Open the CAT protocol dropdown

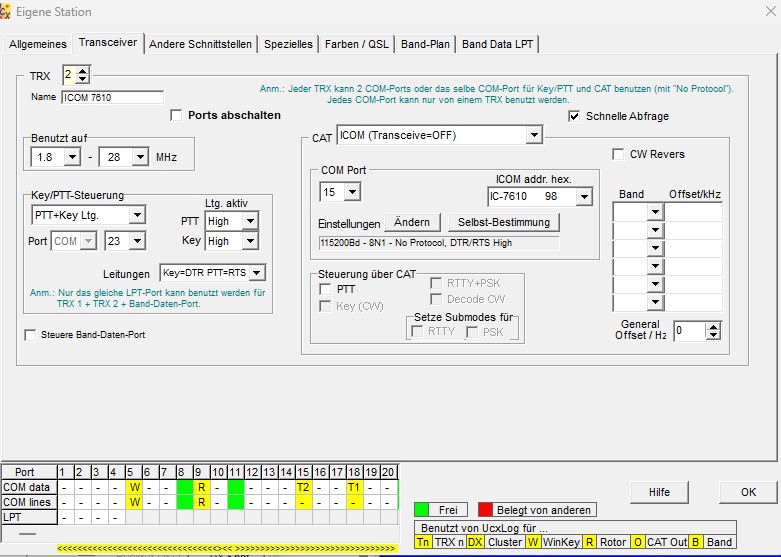[x=534, y=135]
